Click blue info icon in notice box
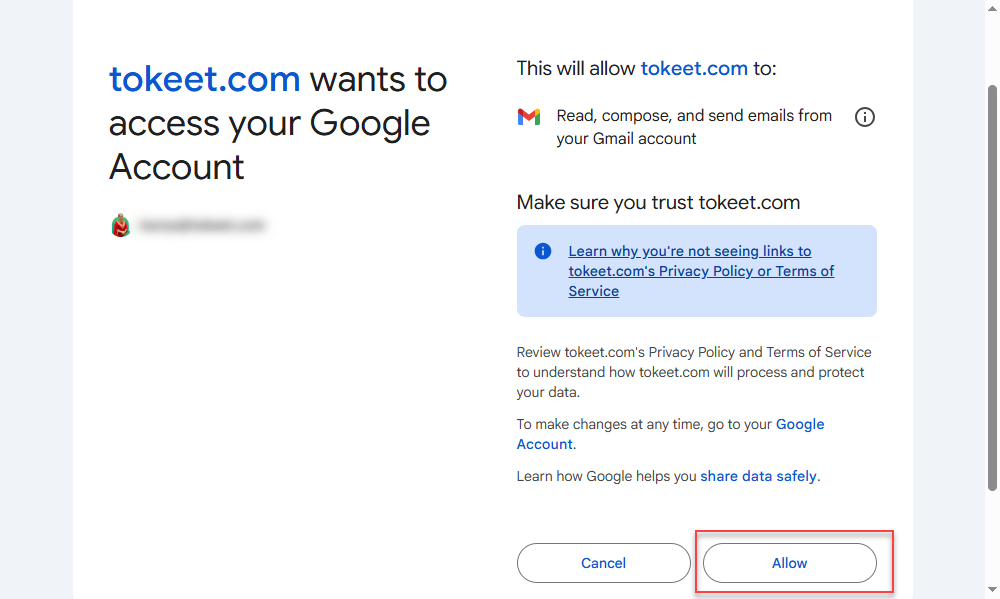The image size is (1000, 599). 543,251
